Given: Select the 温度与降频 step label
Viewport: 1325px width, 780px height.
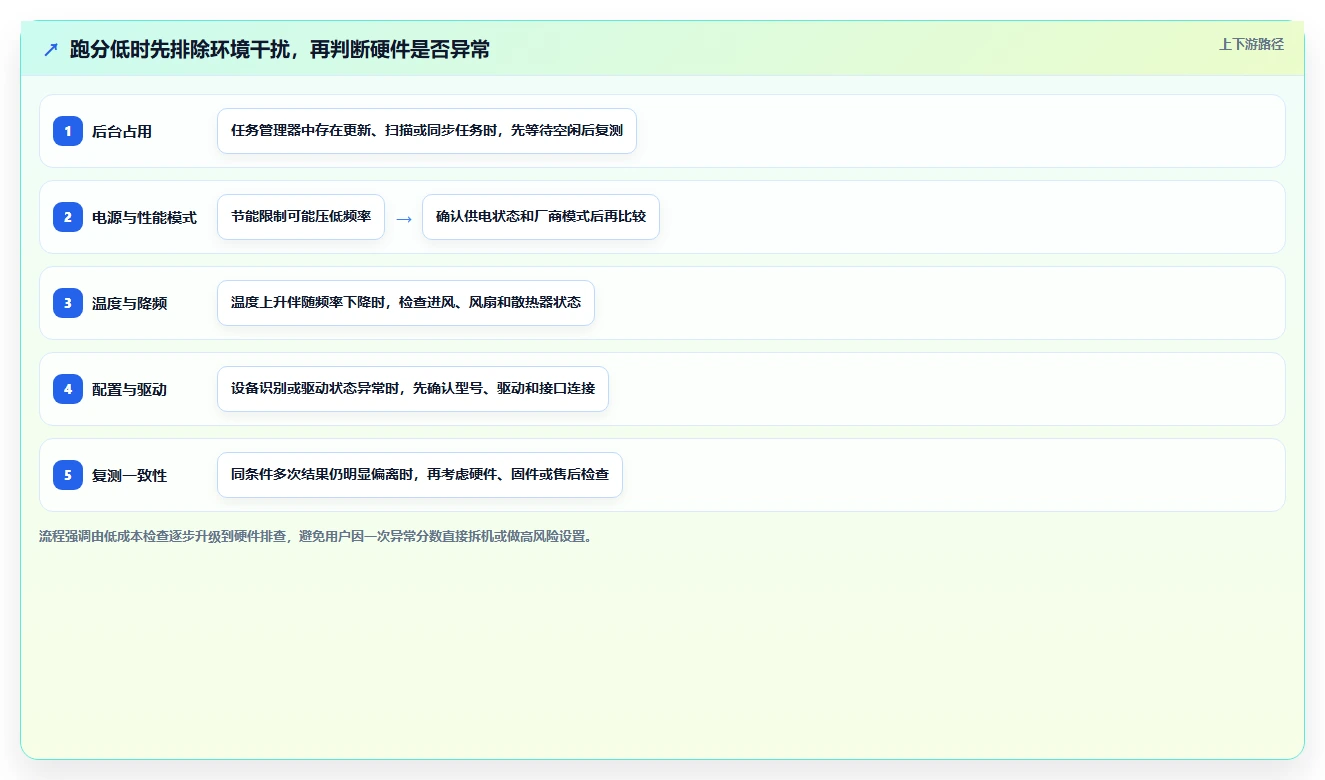Looking at the screenshot, I should (x=129, y=303).
